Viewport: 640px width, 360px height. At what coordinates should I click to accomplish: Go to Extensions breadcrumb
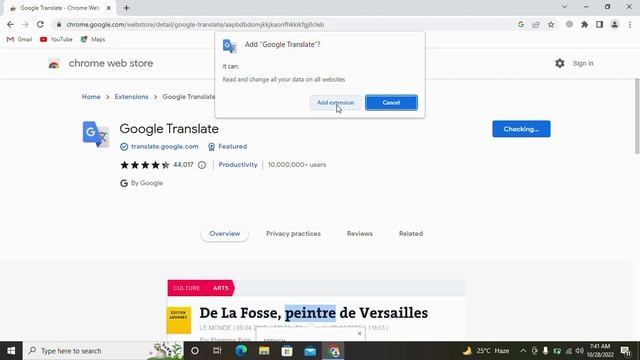tap(131, 97)
